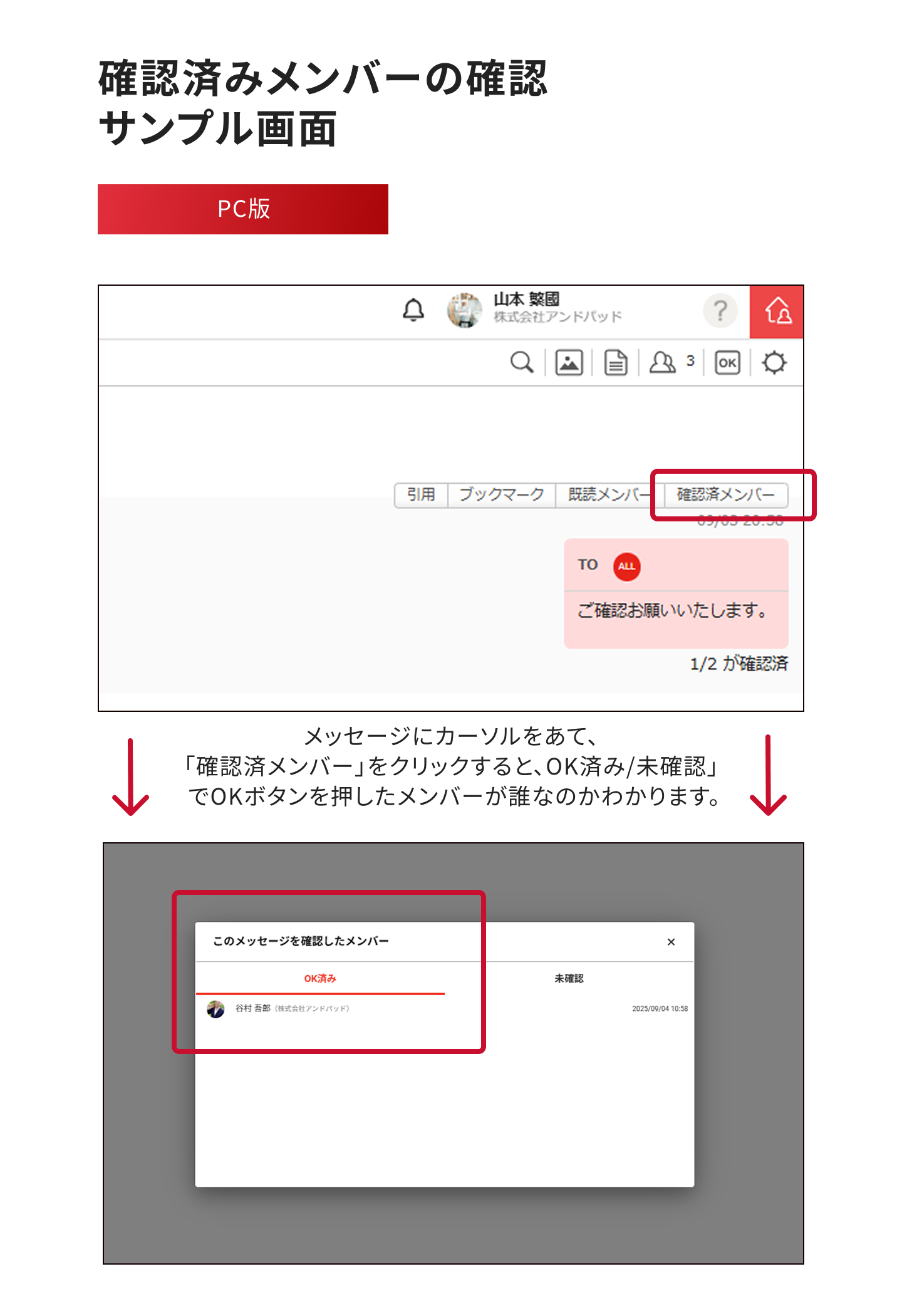Image resolution: width=902 pixels, height=1316 pixels.
Task: Click the 引用 button
Action: tap(421, 494)
